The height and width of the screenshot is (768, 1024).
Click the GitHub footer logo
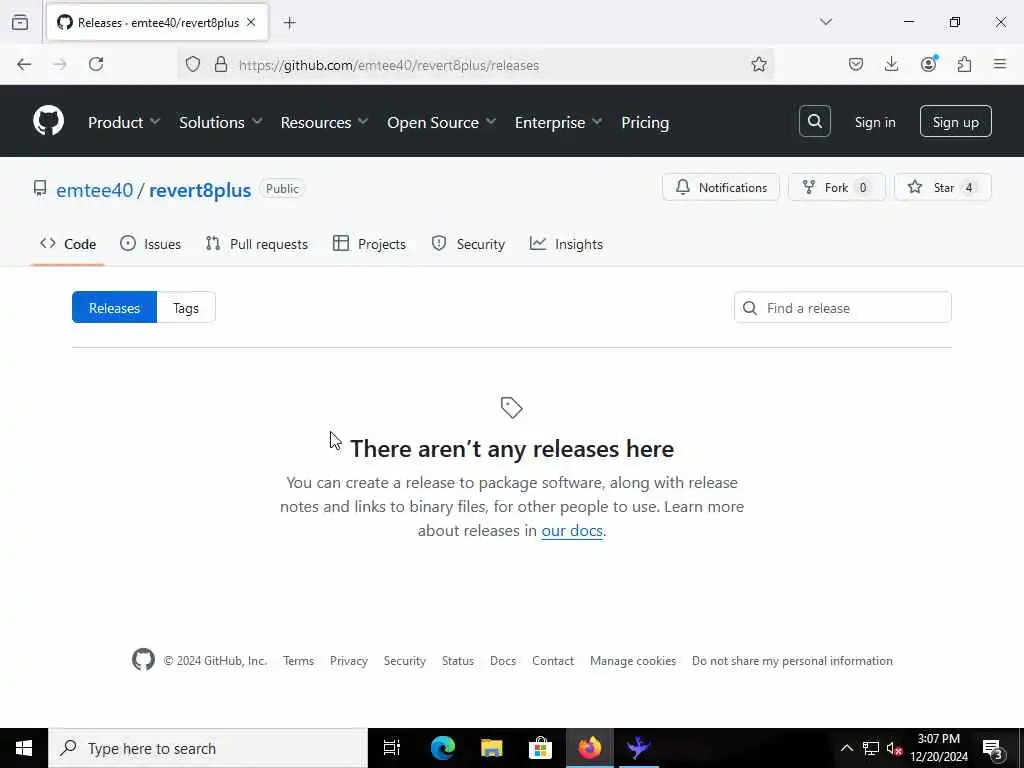143,660
